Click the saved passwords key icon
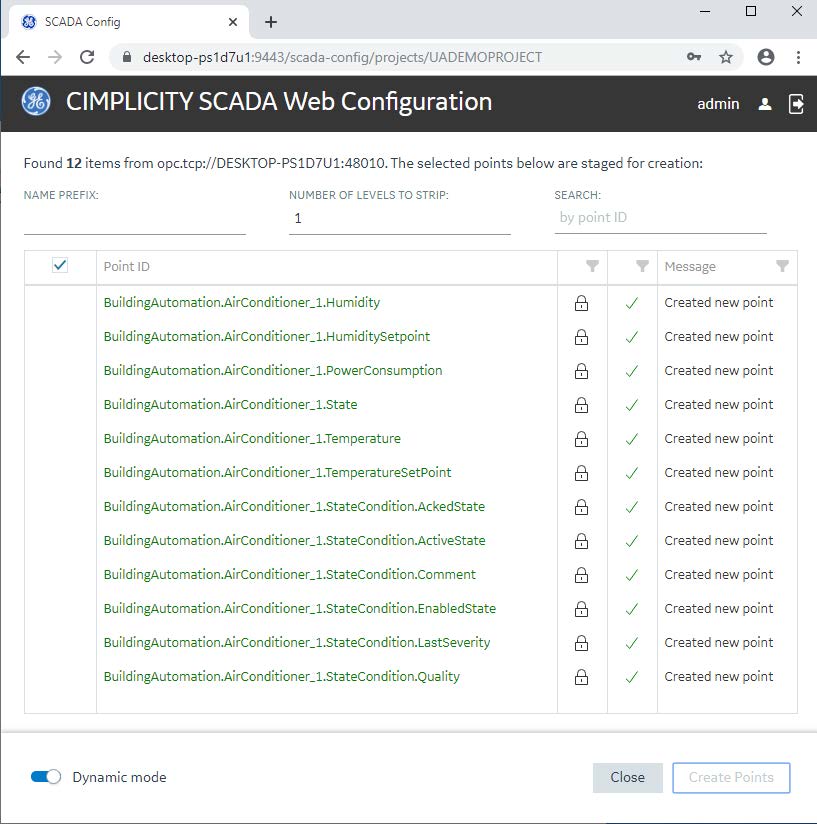The width and height of the screenshot is (817, 824). (x=694, y=57)
